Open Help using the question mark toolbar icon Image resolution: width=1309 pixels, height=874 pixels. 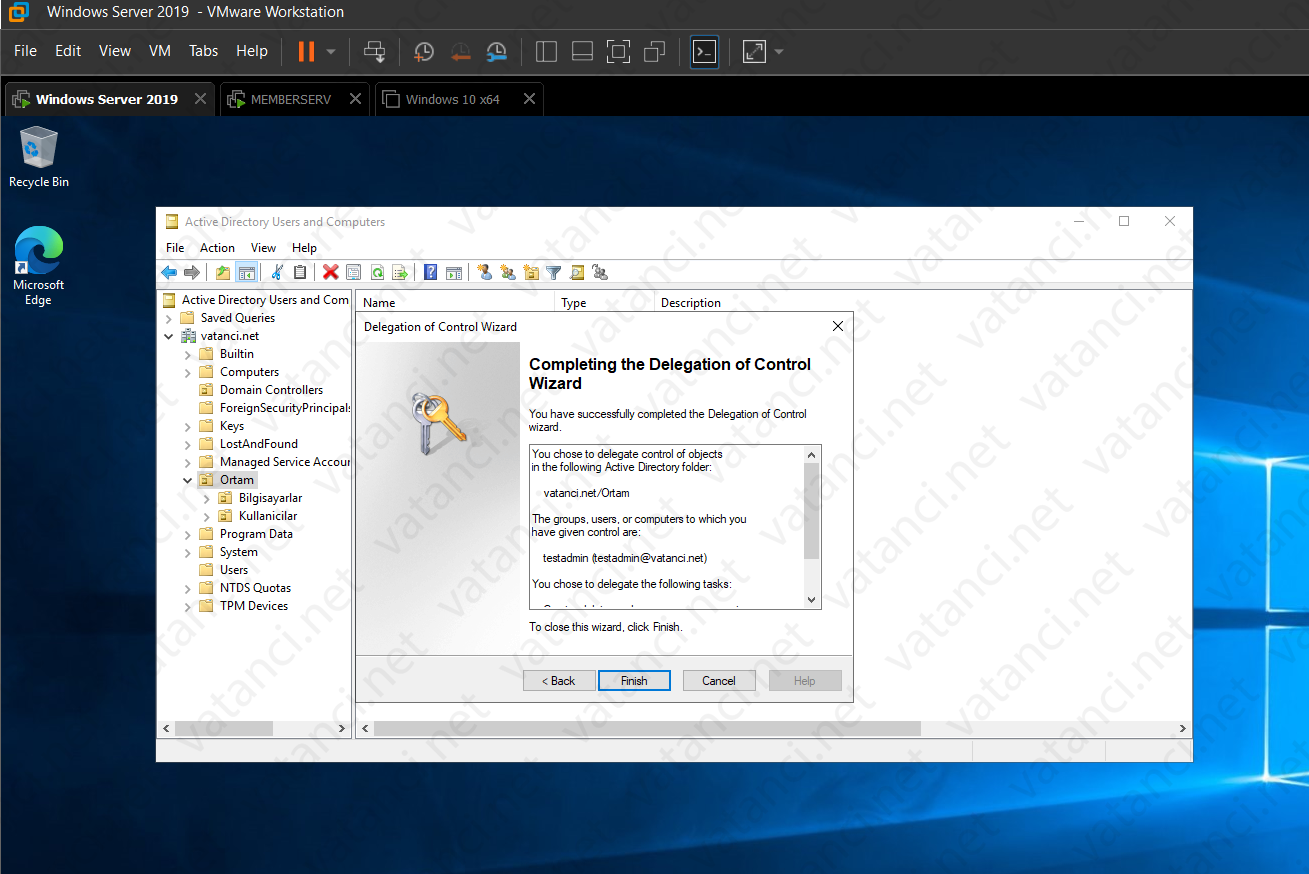tap(429, 272)
